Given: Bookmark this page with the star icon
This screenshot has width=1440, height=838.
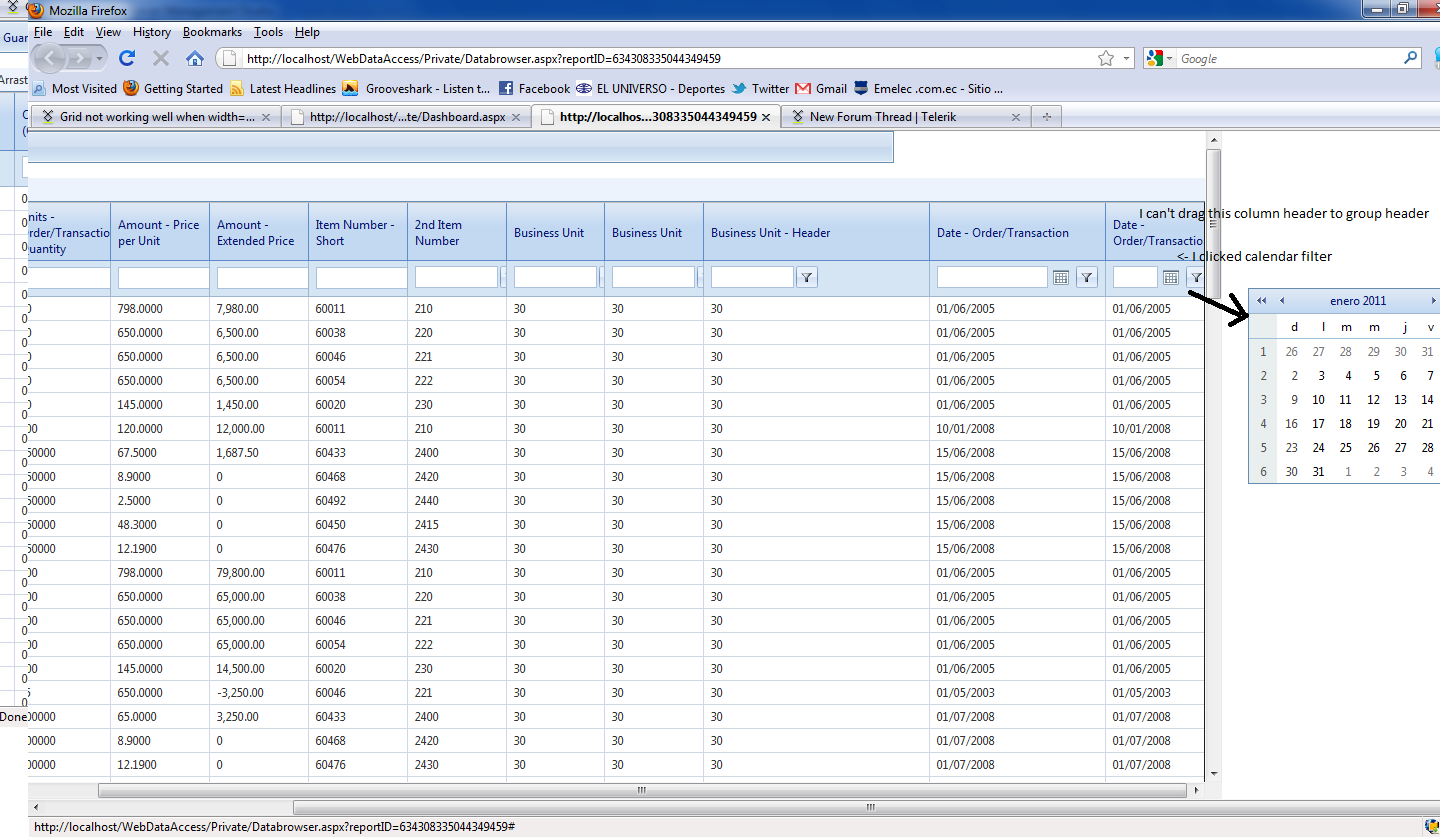Looking at the screenshot, I should (x=1106, y=59).
